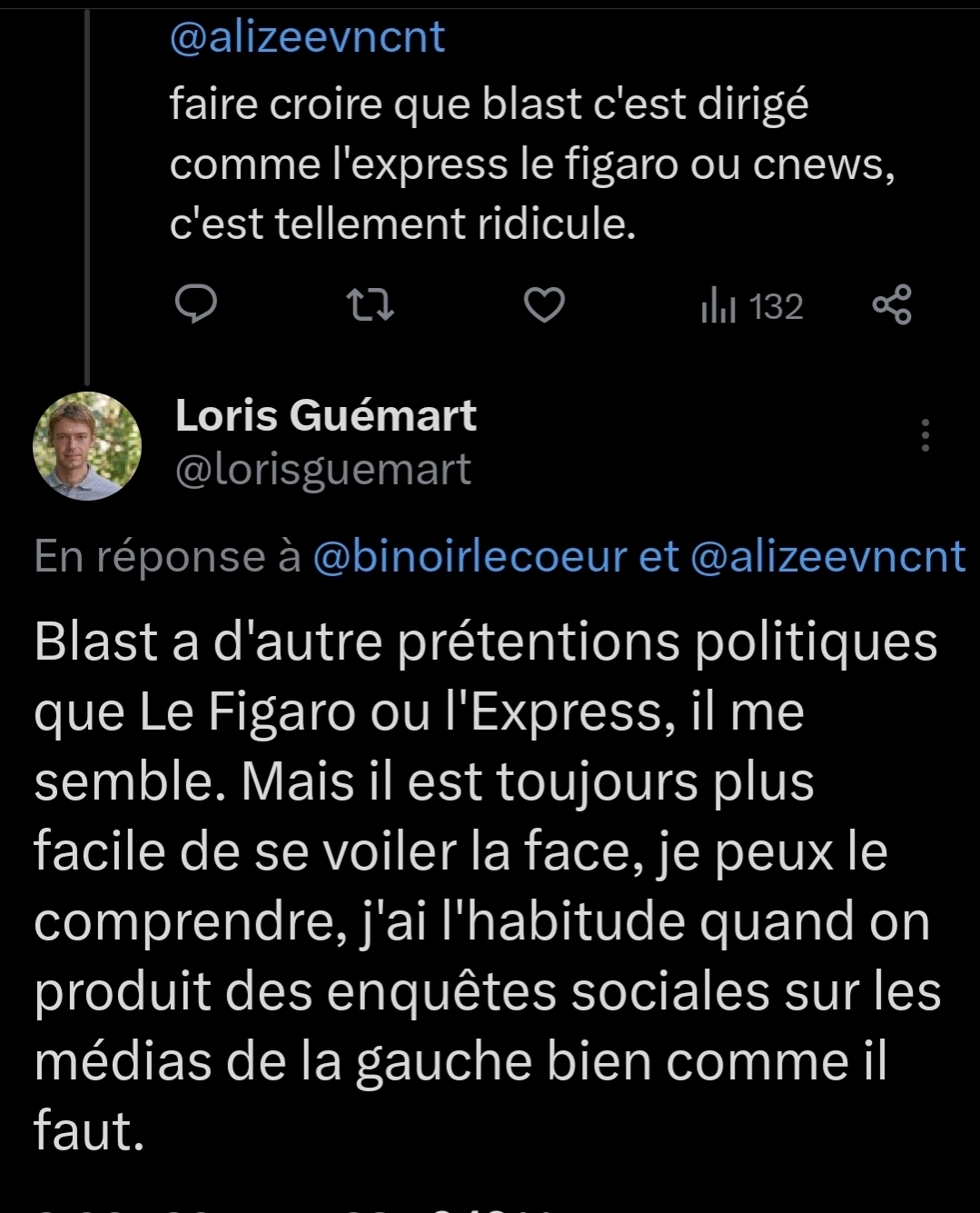Reply to the alizeevncnt tweet
The height and width of the screenshot is (1213, 980).
[x=195, y=305]
